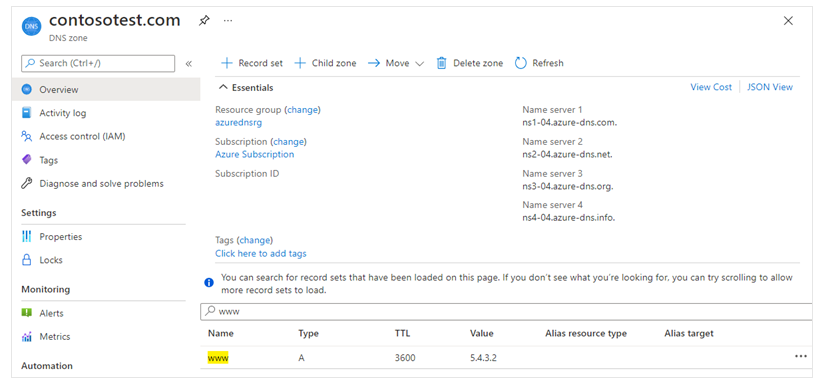Go to Access control (IAM)

[x=82, y=136]
